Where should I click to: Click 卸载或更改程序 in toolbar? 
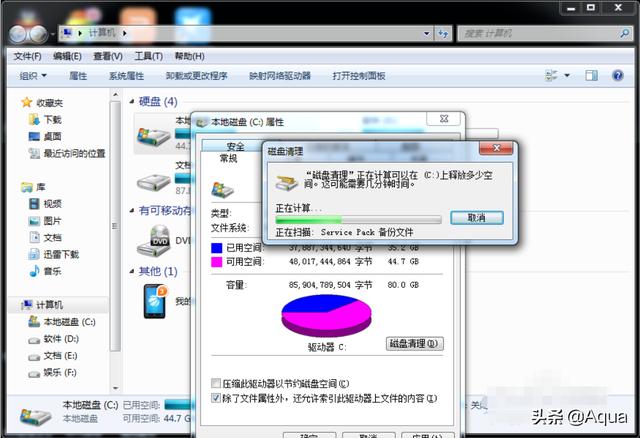(196, 76)
